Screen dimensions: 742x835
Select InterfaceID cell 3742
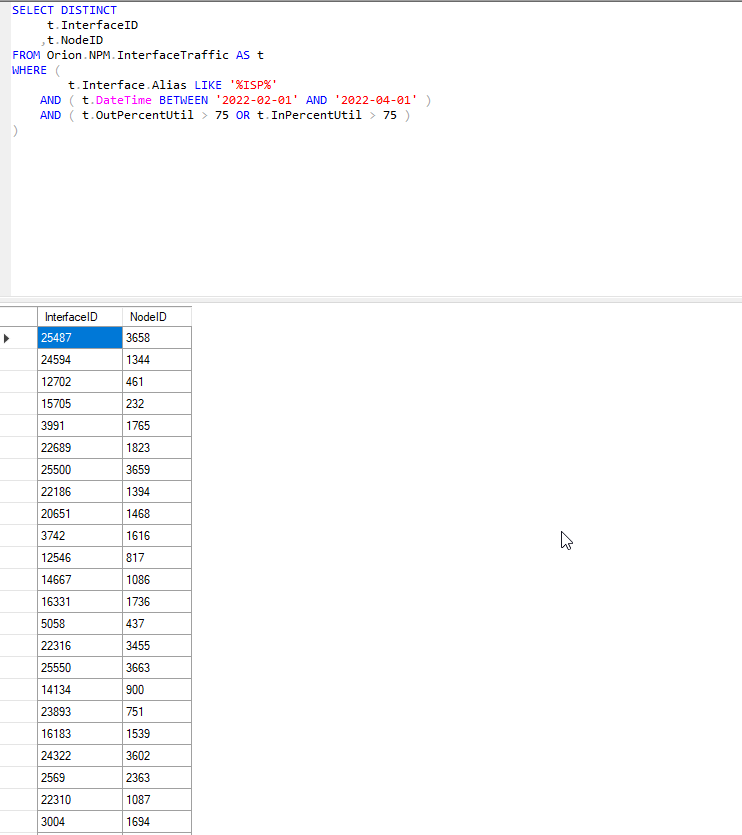(80, 536)
